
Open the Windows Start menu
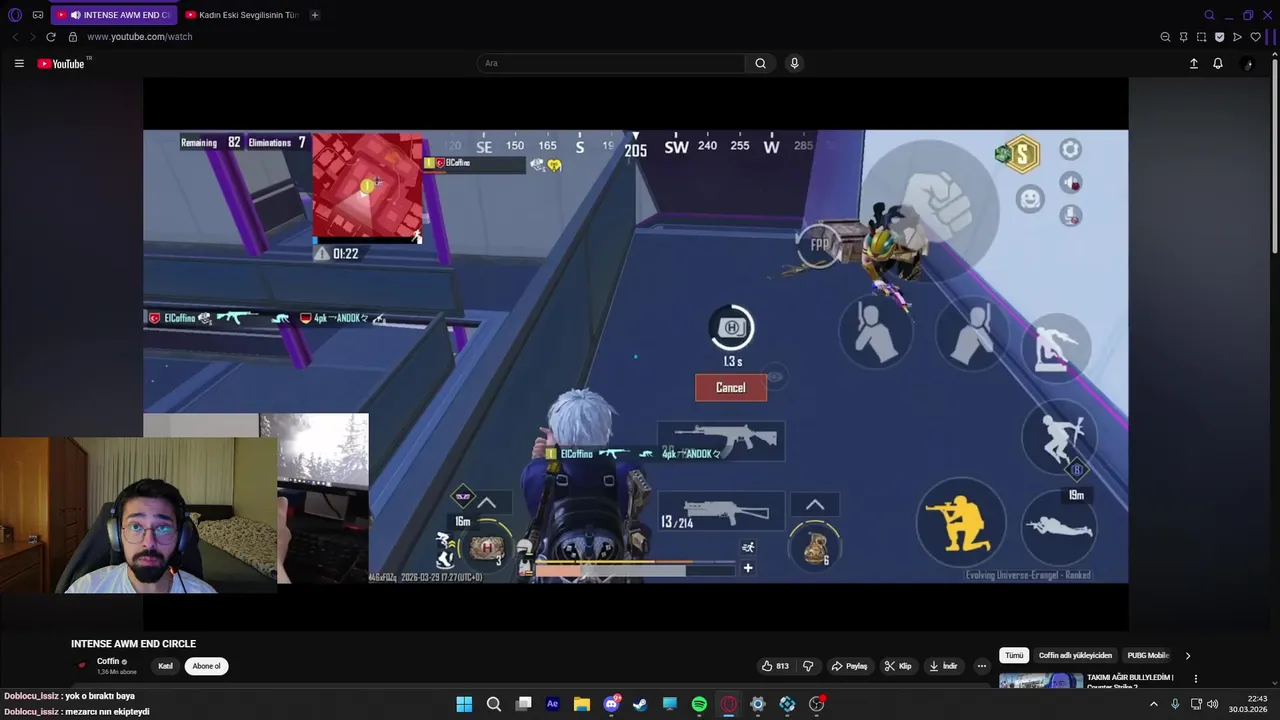pos(464,704)
